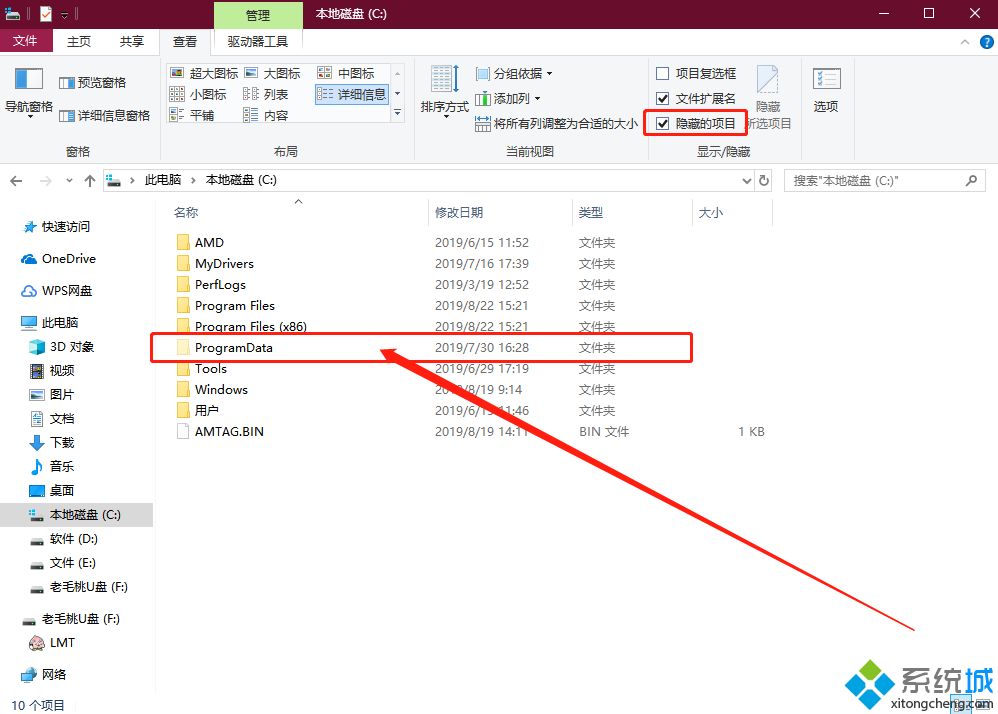Screen dimensions: 998x714
Task: Click 将所有列调整为合适的大小 button
Action: pyautogui.click(x=556, y=123)
